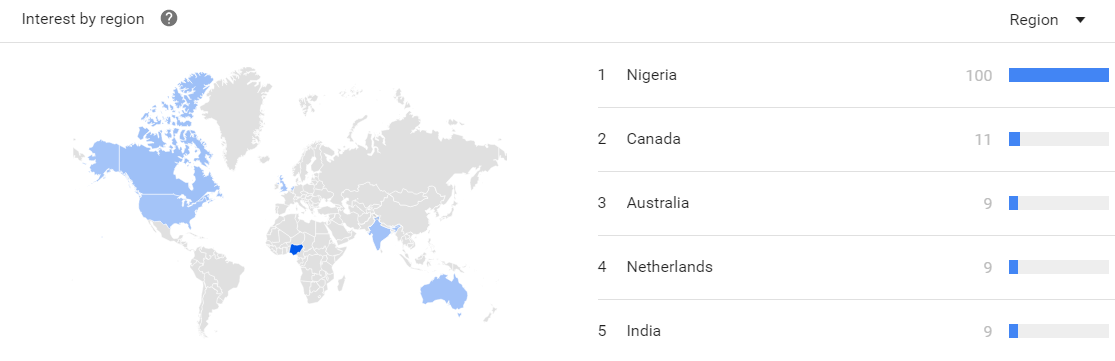Open Australia region entry
This screenshot has height=361, width=1115.
658,203
